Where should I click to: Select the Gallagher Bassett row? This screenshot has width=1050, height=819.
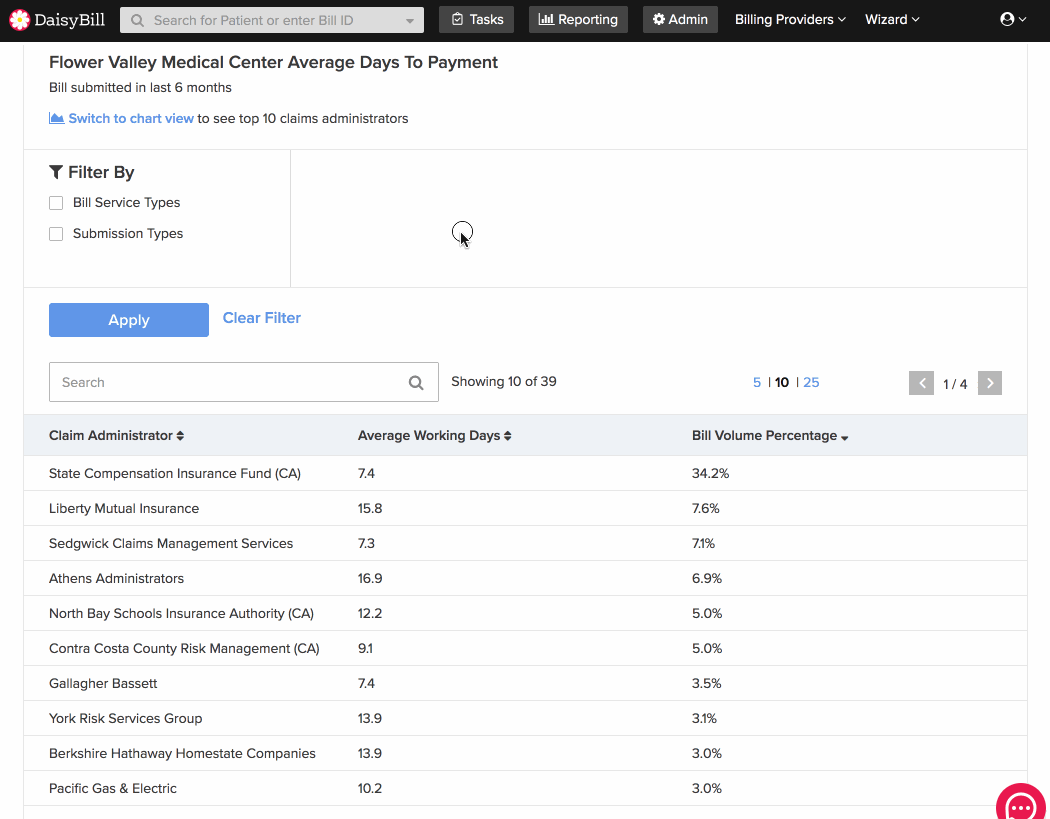525,683
